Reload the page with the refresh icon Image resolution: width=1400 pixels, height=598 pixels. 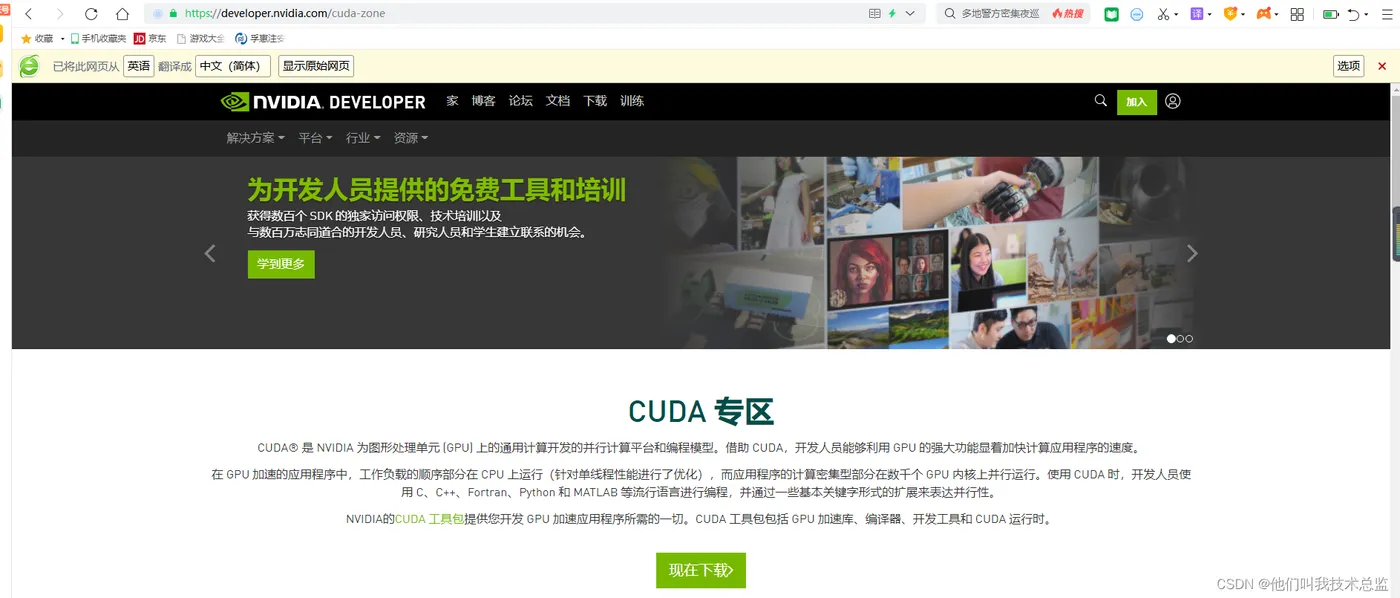[x=91, y=14]
